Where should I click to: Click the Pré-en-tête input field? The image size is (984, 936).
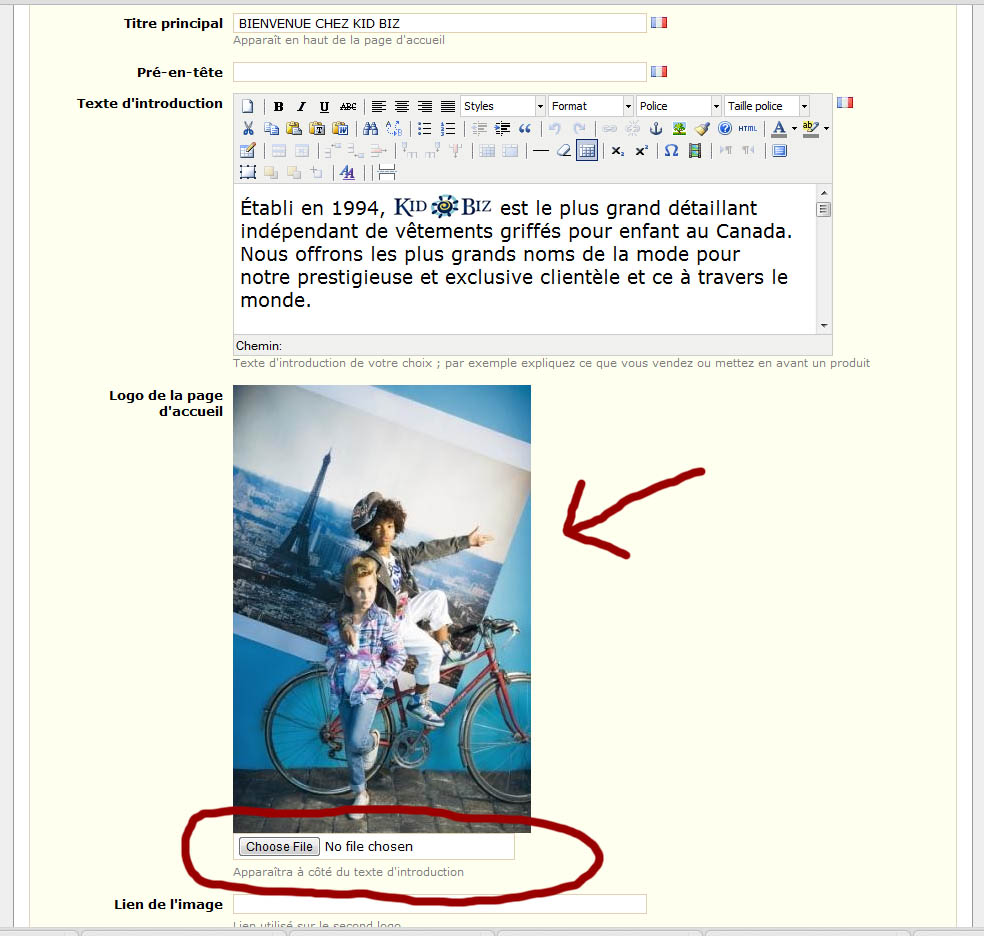click(439, 72)
